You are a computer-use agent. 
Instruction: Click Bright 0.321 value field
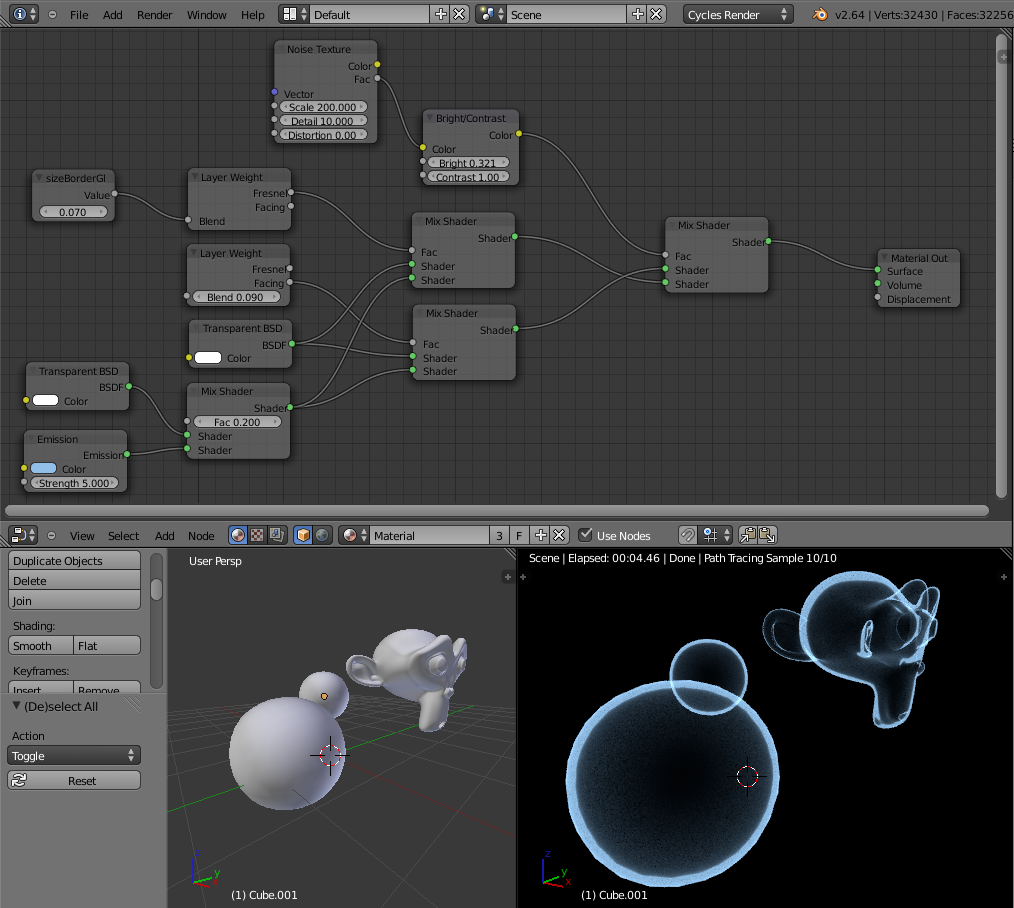468,163
